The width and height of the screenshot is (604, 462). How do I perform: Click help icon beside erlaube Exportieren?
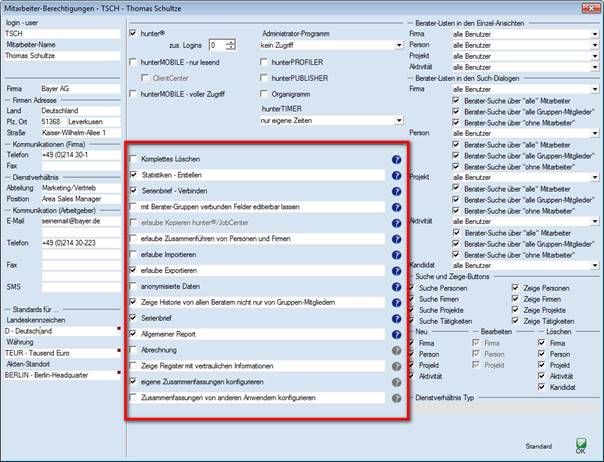point(396,270)
